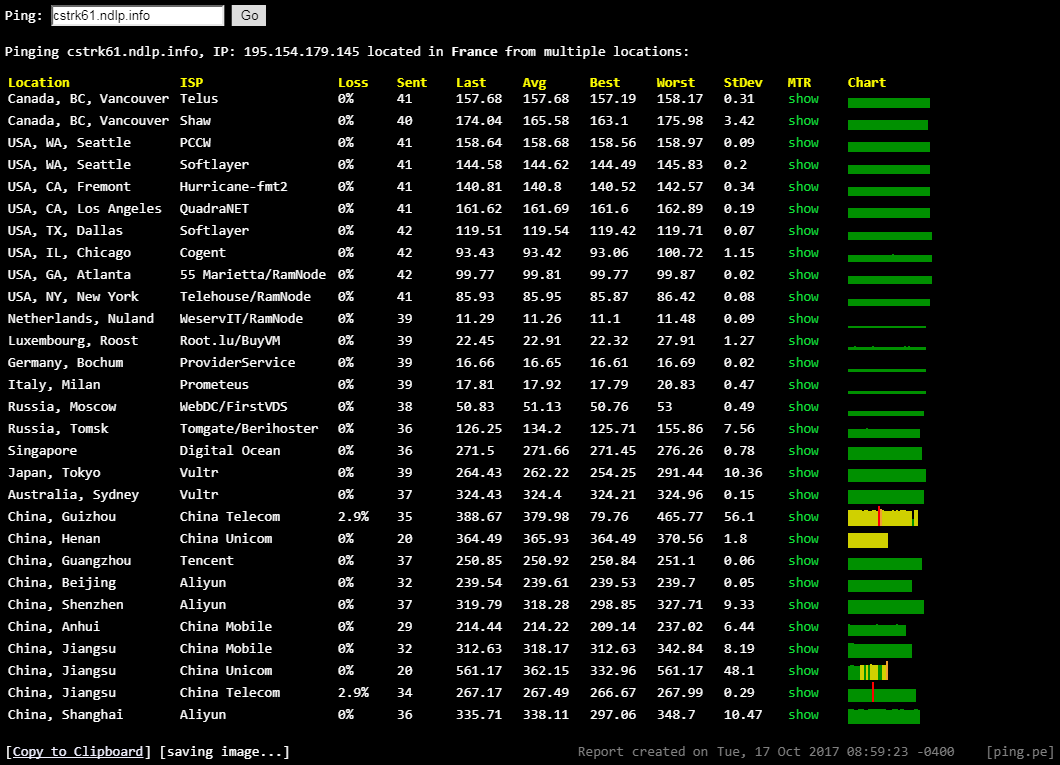The height and width of the screenshot is (765, 1060).
Task: Open MTR for Russia Moscow row
Action: pyautogui.click(x=803, y=407)
